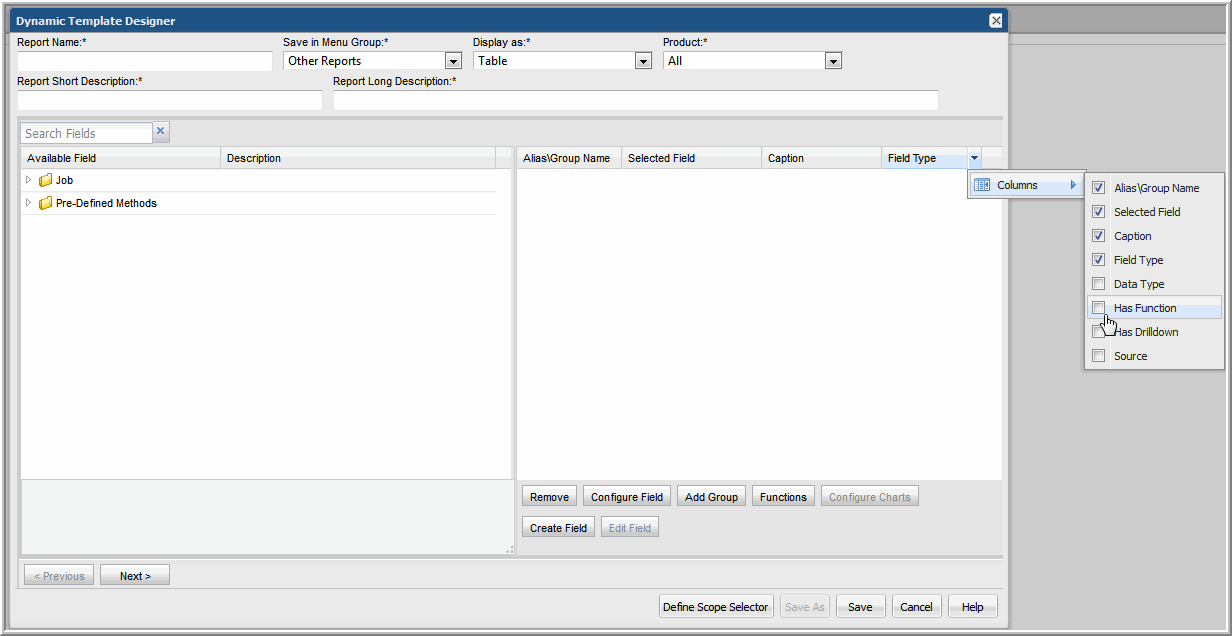Open the Product dropdown
Image resolution: width=1232 pixels, height=636 pixels.
coord(833,61)
